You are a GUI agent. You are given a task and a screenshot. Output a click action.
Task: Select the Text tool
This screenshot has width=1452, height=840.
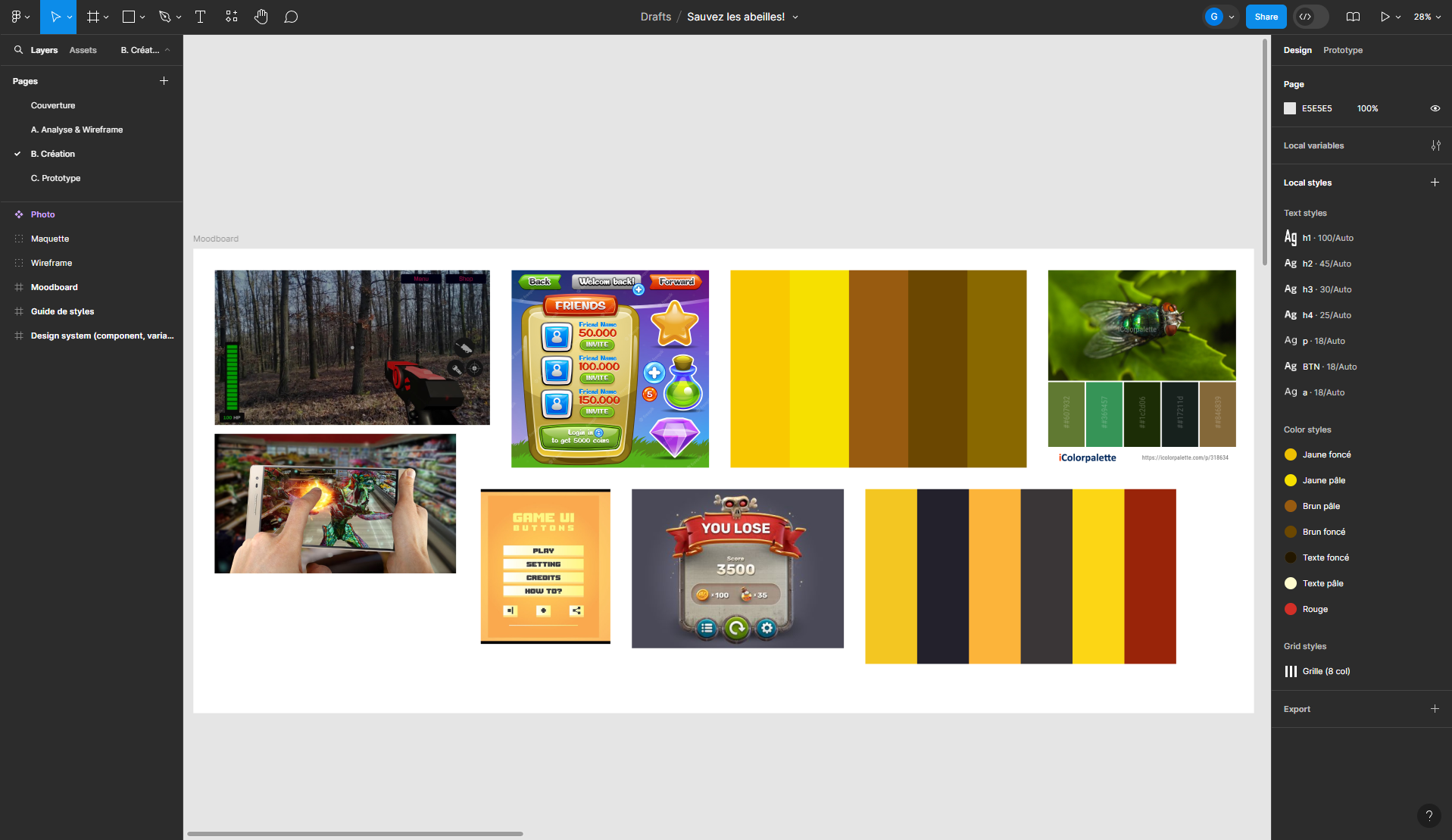(x=200, y=17)
